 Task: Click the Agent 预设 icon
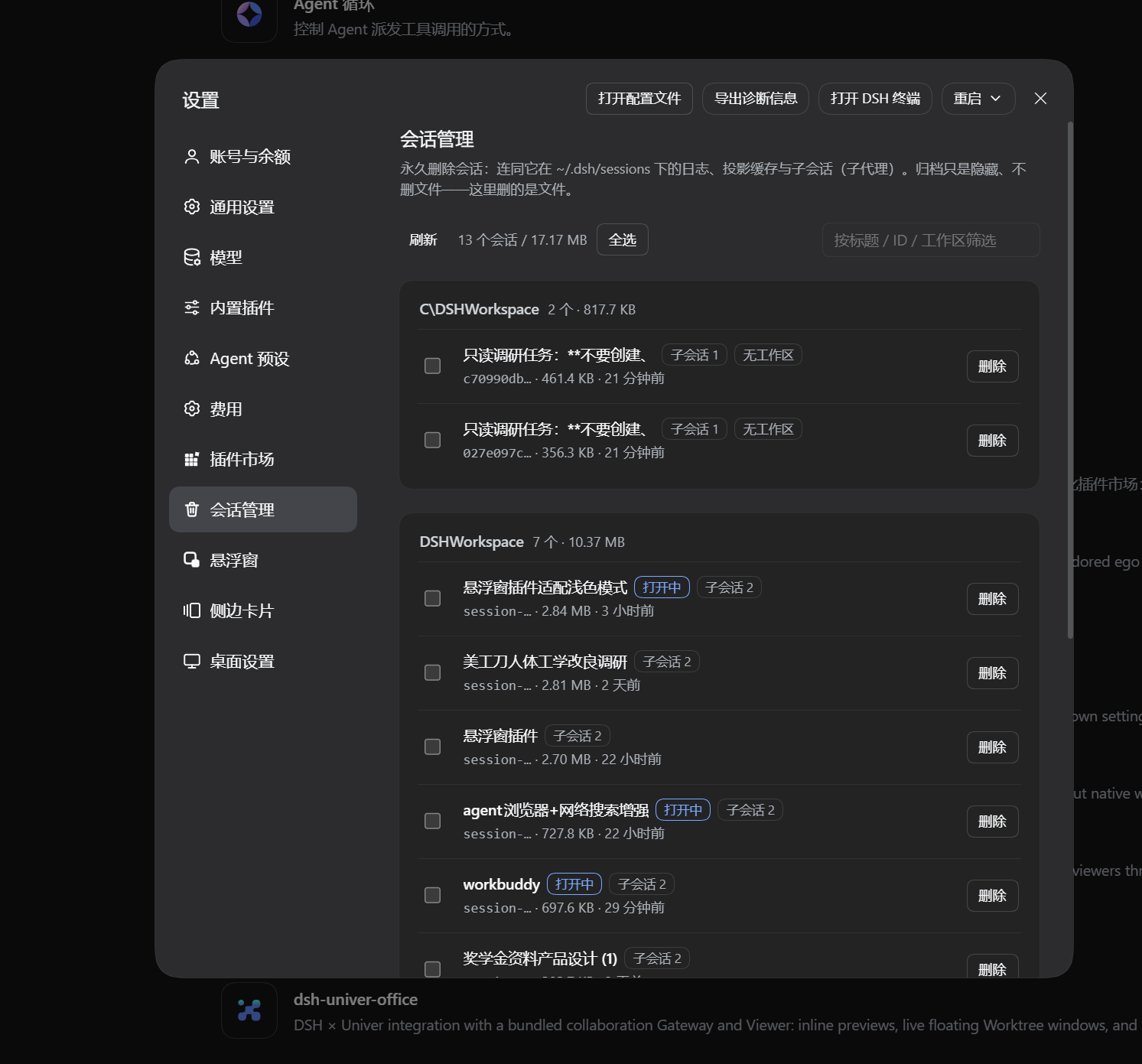tap(192, 359)
